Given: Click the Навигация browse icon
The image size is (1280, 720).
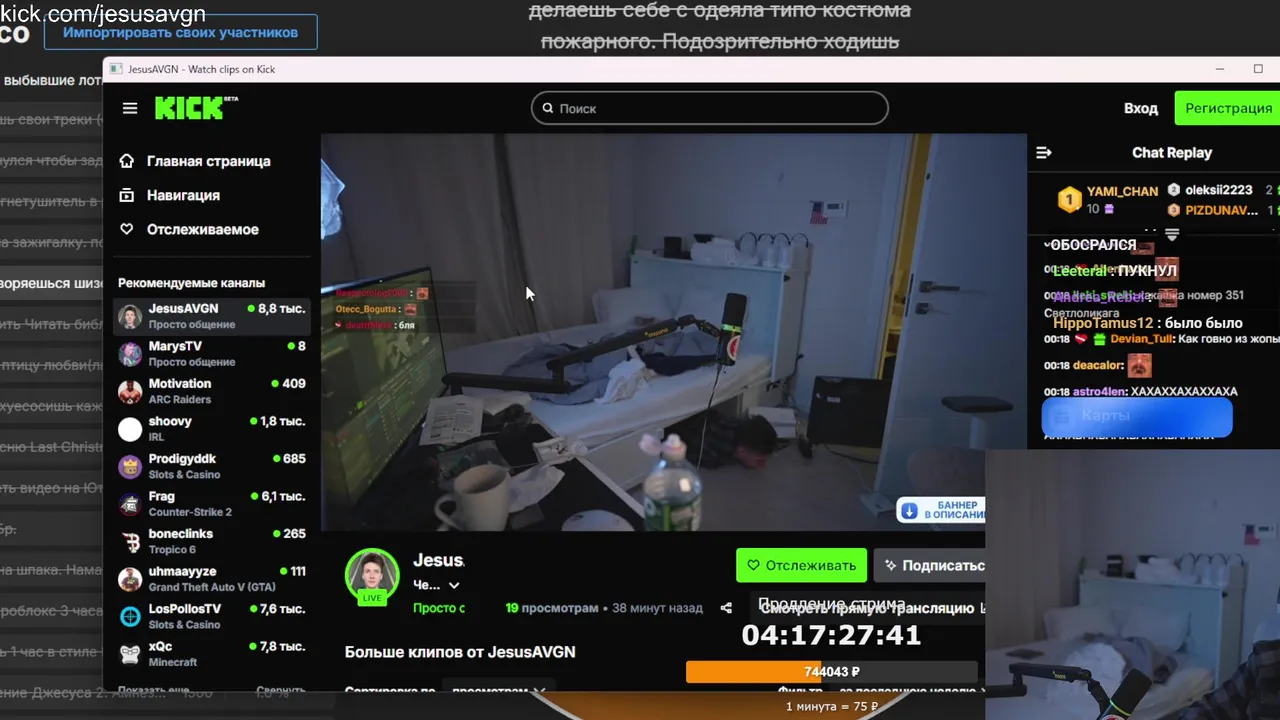Looking at the screenshot, I should tap(126, 195).
